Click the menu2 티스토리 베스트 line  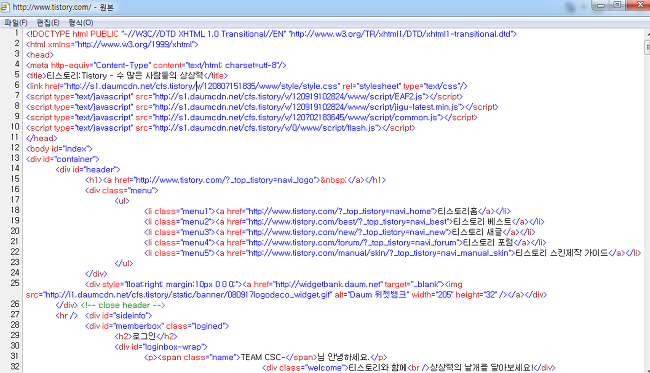(x=344, y=222)
